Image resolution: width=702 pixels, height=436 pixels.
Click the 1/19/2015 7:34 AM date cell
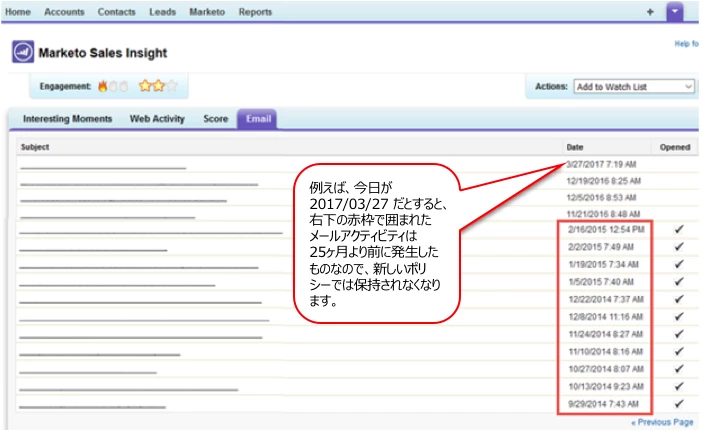coord(604,265)
